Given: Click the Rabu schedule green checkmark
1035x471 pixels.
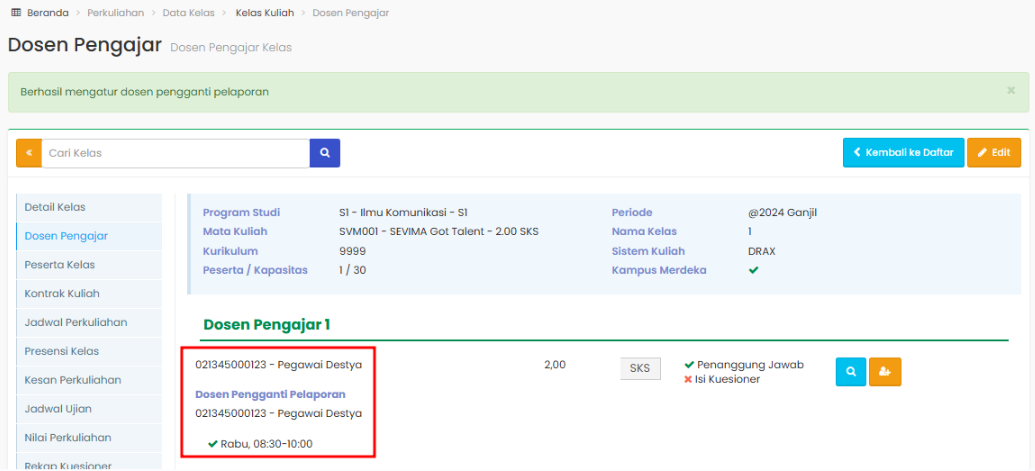Looking at the screenshot, I should pos(212,443).
